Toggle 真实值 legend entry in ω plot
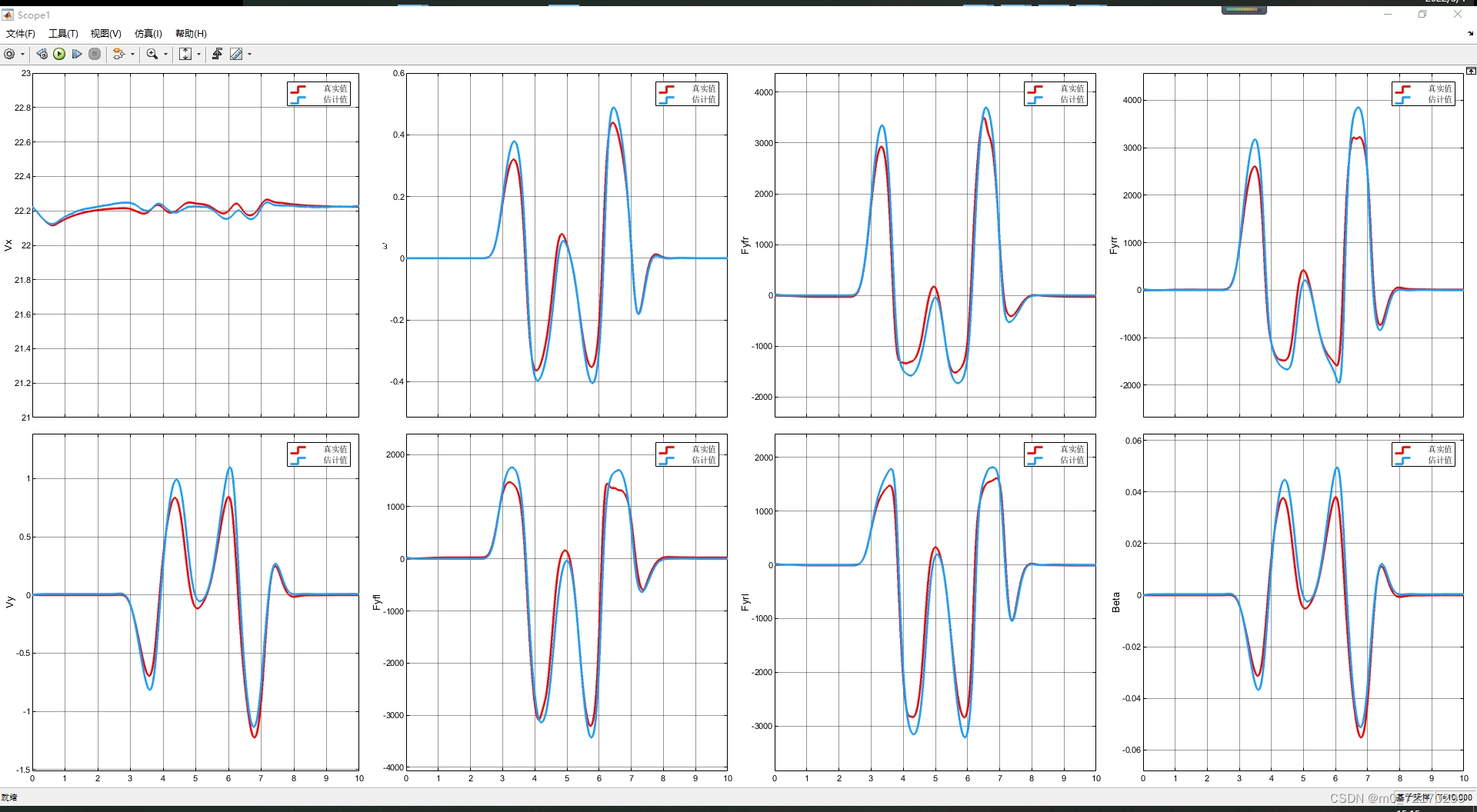Screen dimensions: 1477x812 [704, 88]
